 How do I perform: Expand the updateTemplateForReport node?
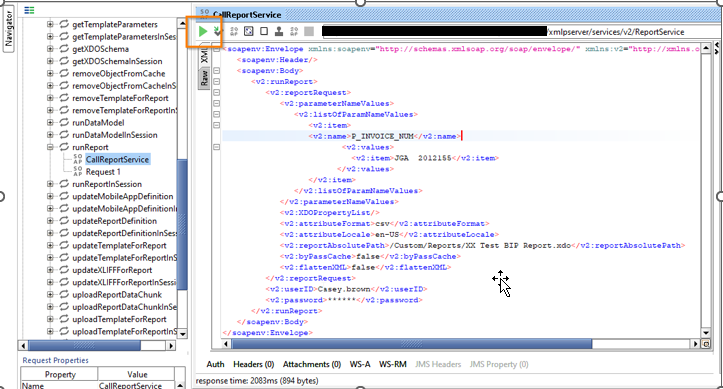click(50, 245)
